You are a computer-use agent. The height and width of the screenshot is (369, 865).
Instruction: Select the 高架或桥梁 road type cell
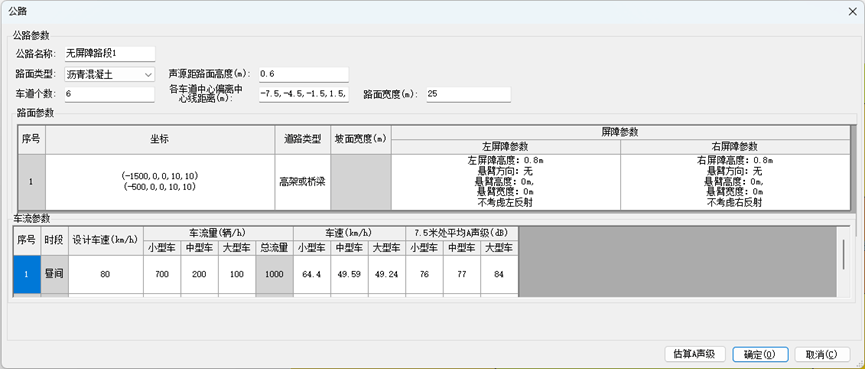pos(303,182)
